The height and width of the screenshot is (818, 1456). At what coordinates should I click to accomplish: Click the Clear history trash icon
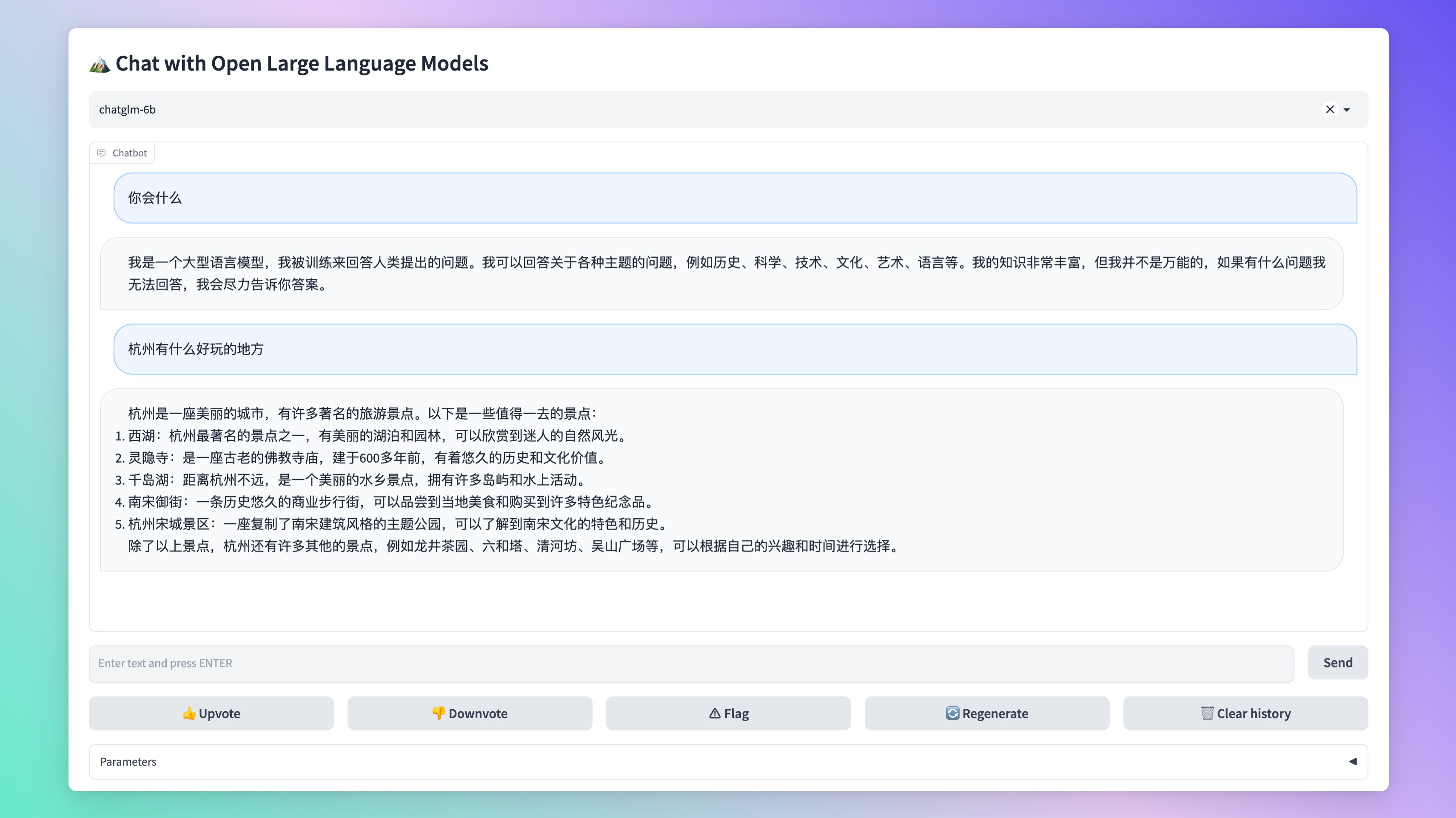tap(1207, 713)
